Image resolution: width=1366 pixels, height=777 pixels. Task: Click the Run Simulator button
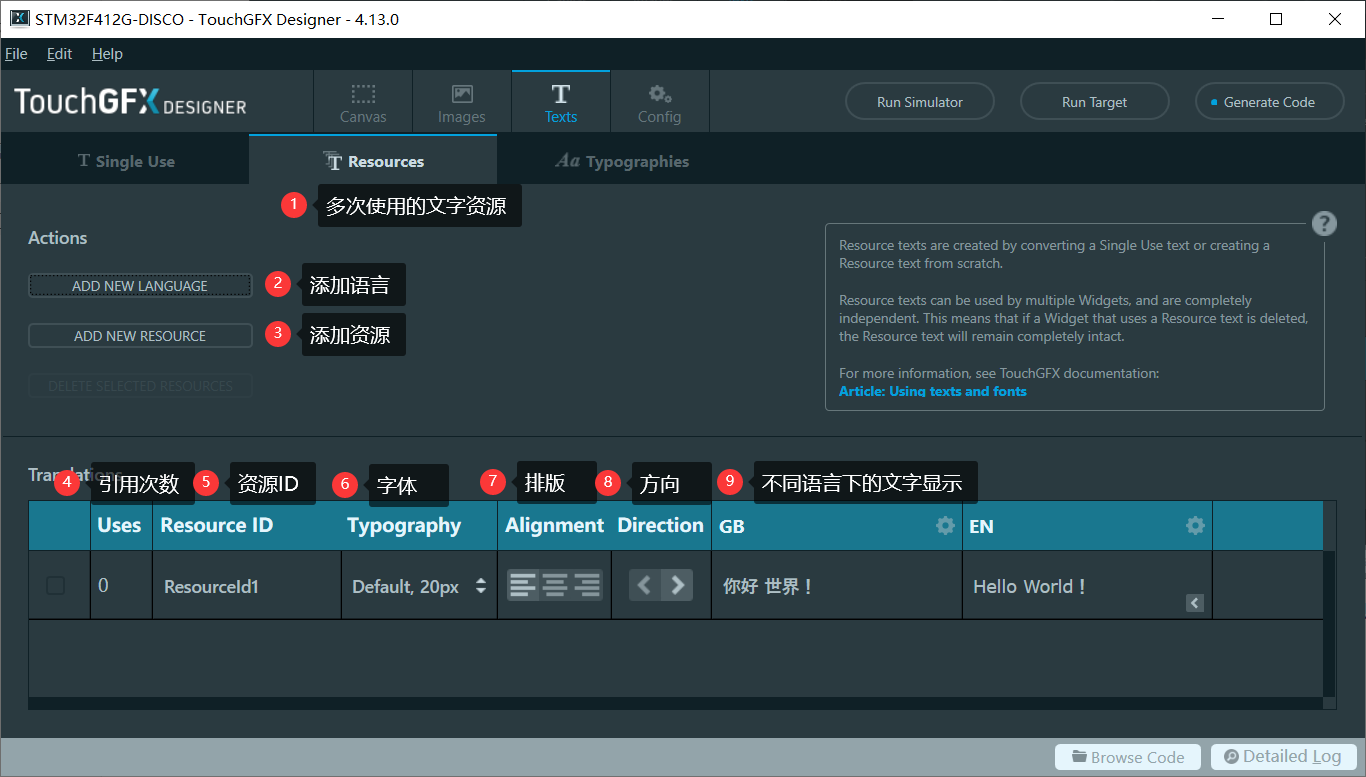(920, 102)
